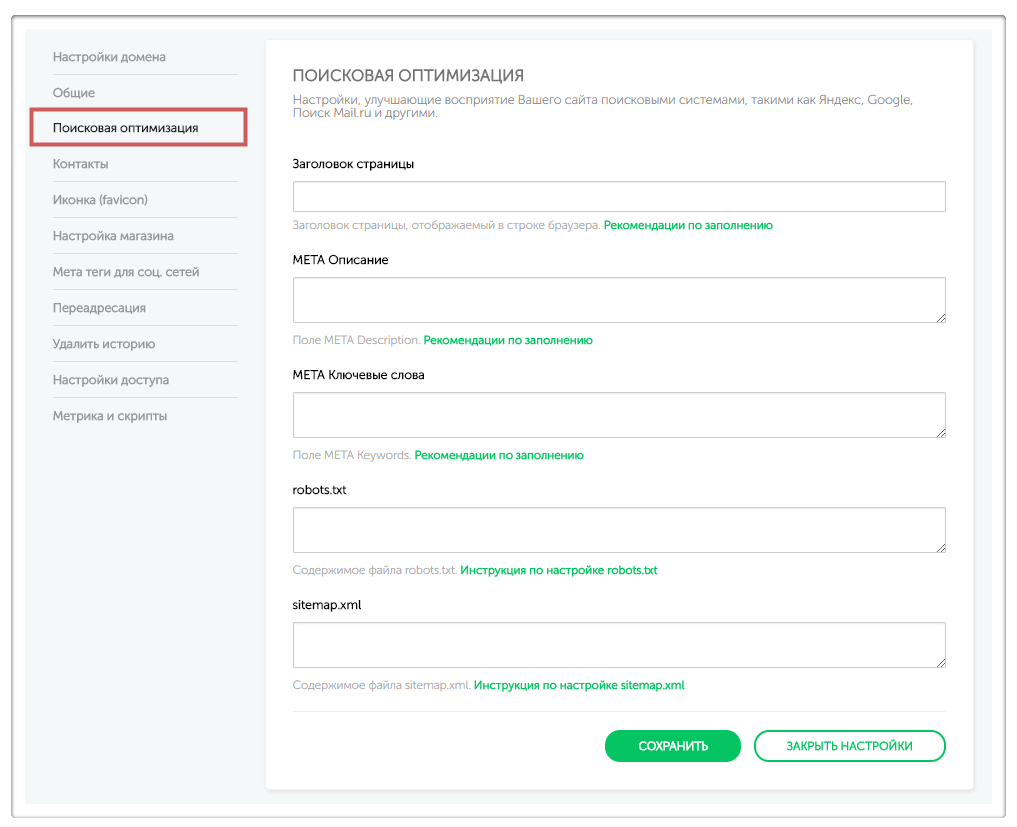The height and width of the screenshot is (827, 1017).
Task: Click the META Ключевые слова text area
Action: point(619,415)
